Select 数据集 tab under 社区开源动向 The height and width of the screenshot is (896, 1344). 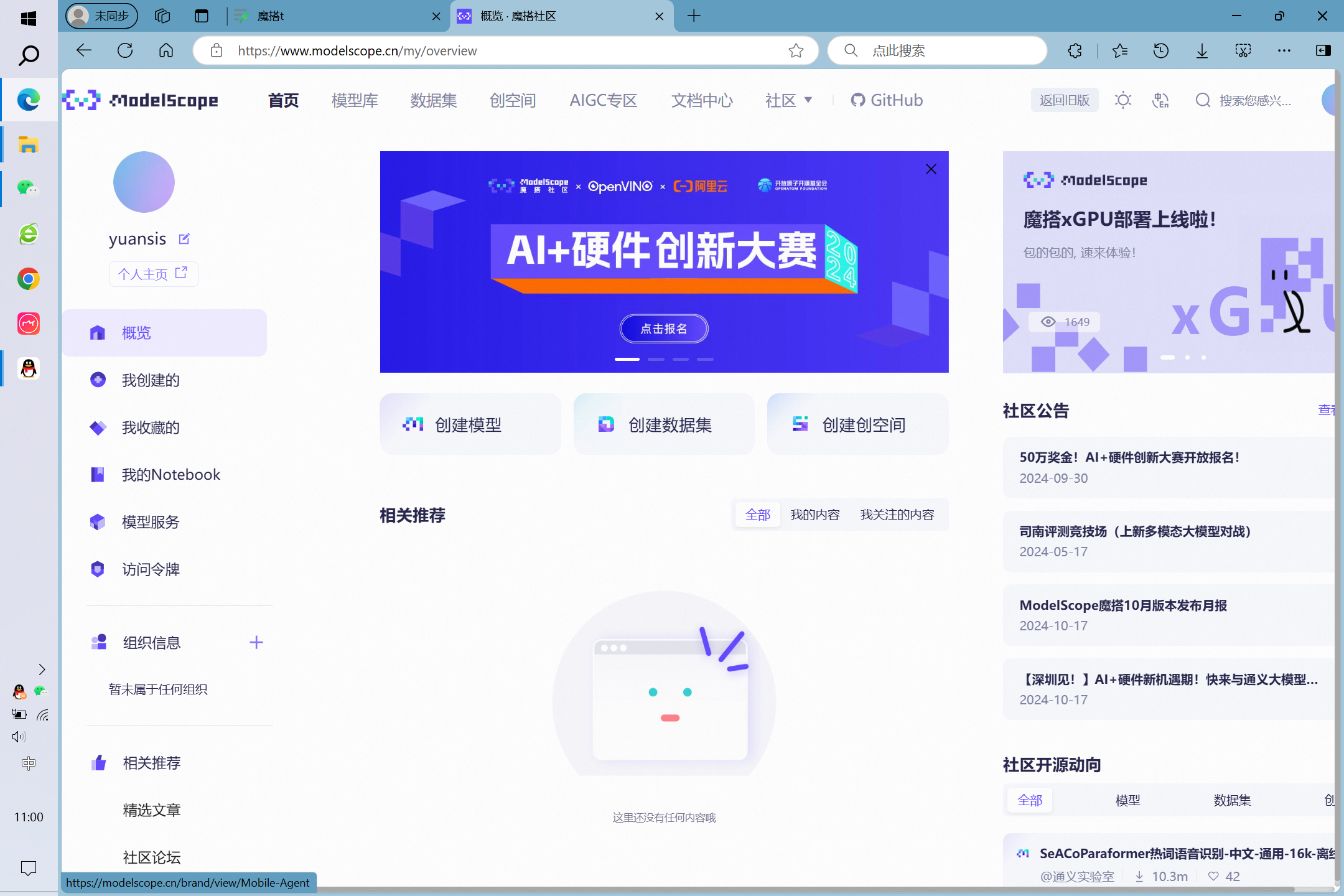(x=1232, y=800)
